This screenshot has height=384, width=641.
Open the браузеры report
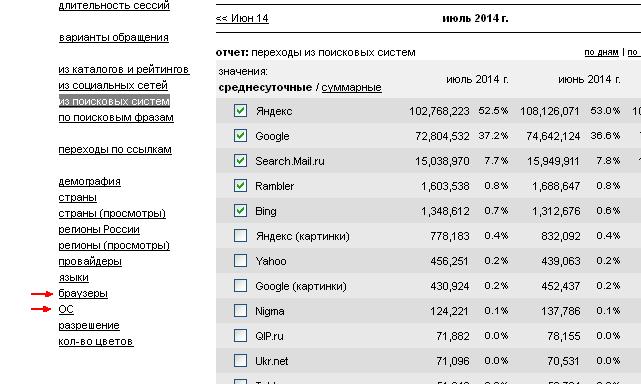tap(83, 294)
